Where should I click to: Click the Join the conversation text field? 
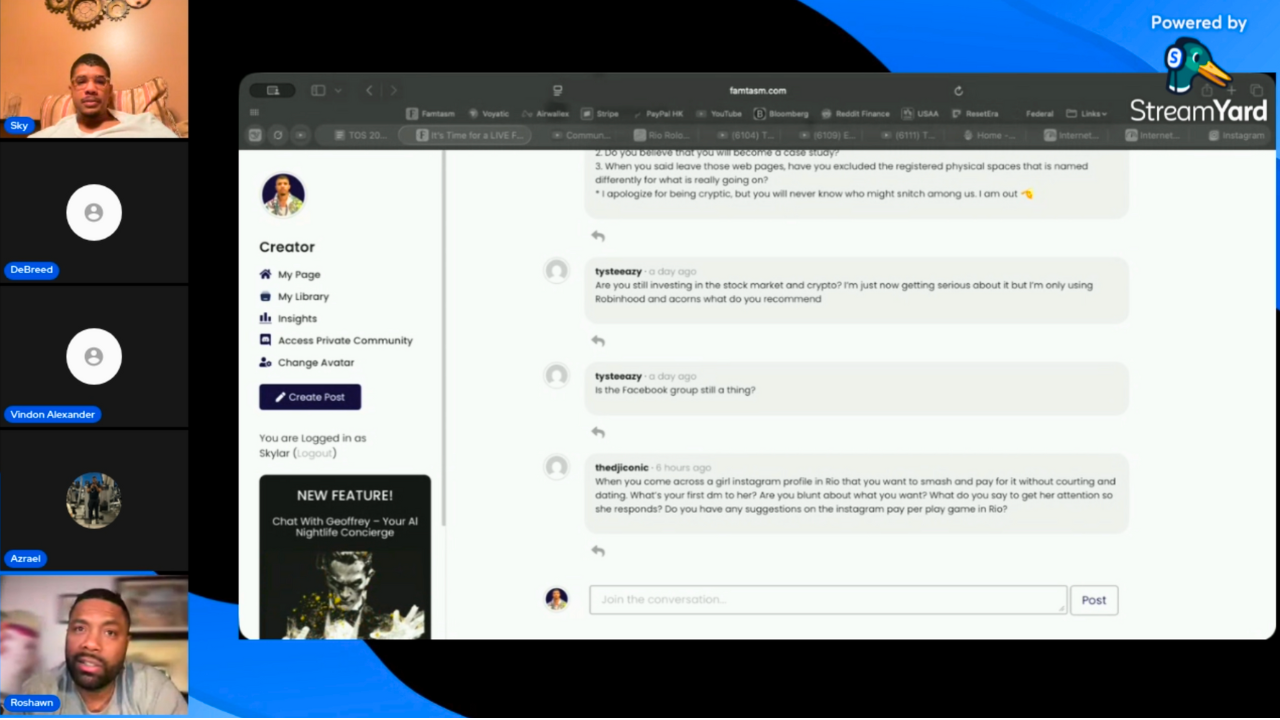tap(827, 600)
